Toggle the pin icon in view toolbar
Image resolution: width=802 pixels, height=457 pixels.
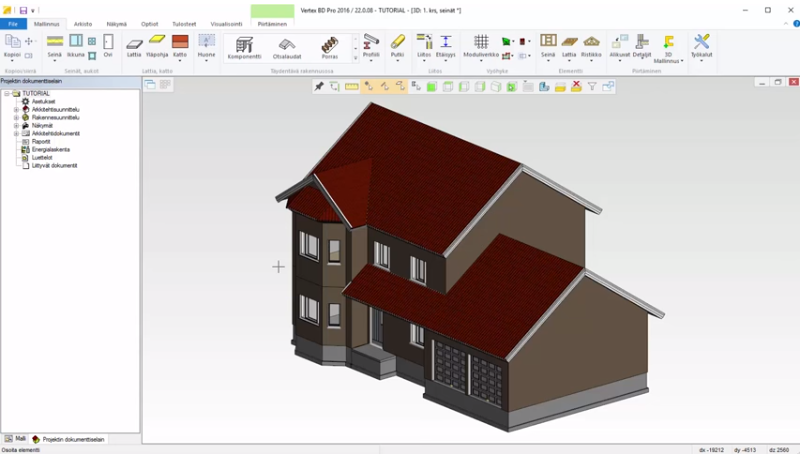319,87
